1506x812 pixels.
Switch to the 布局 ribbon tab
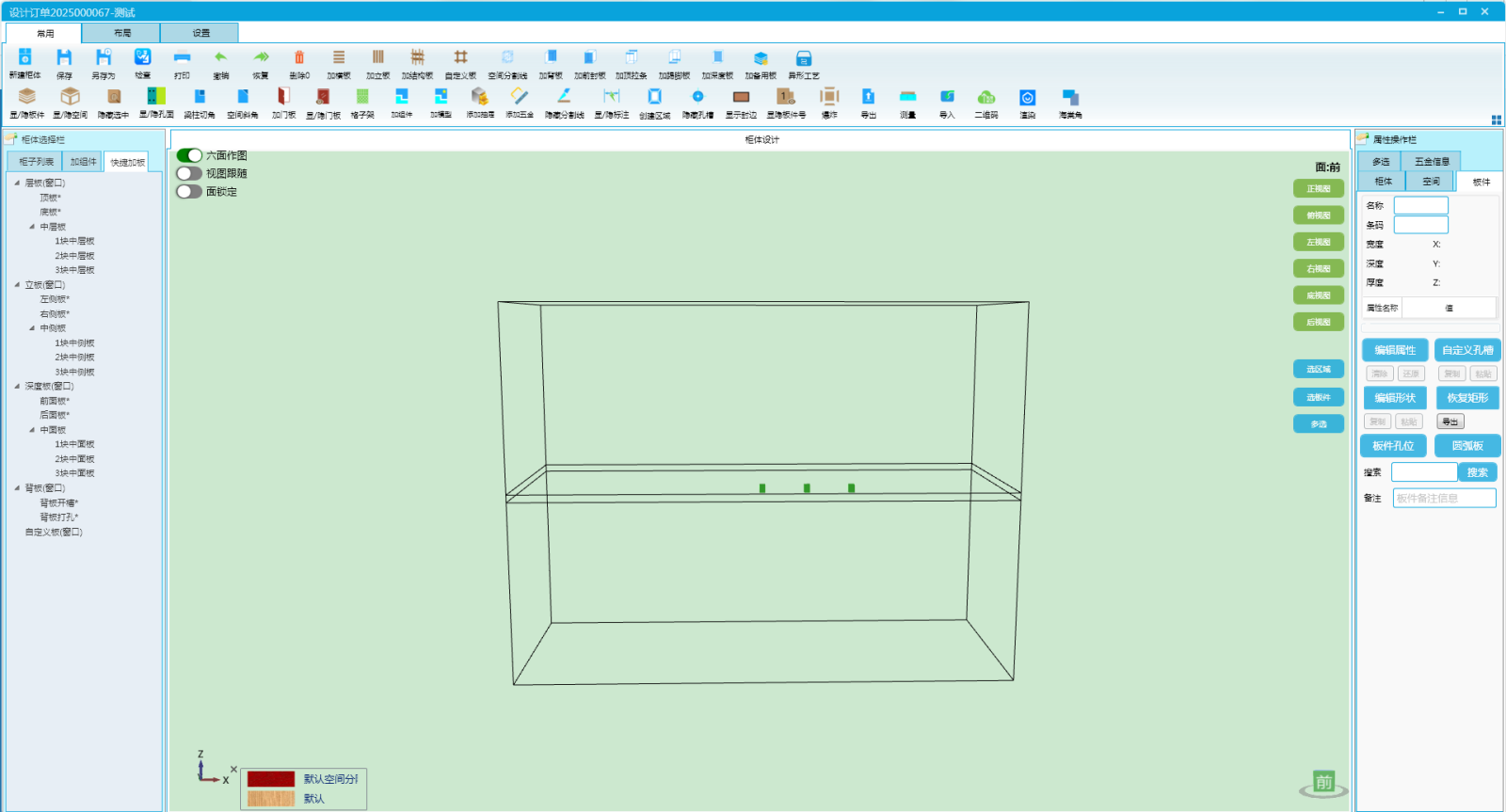point(121,33)
